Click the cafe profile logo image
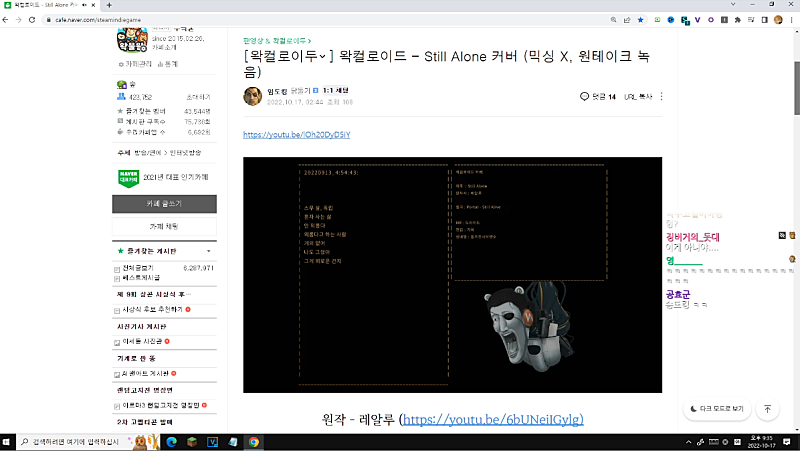800x451 pixels. [x=133, y=40]
